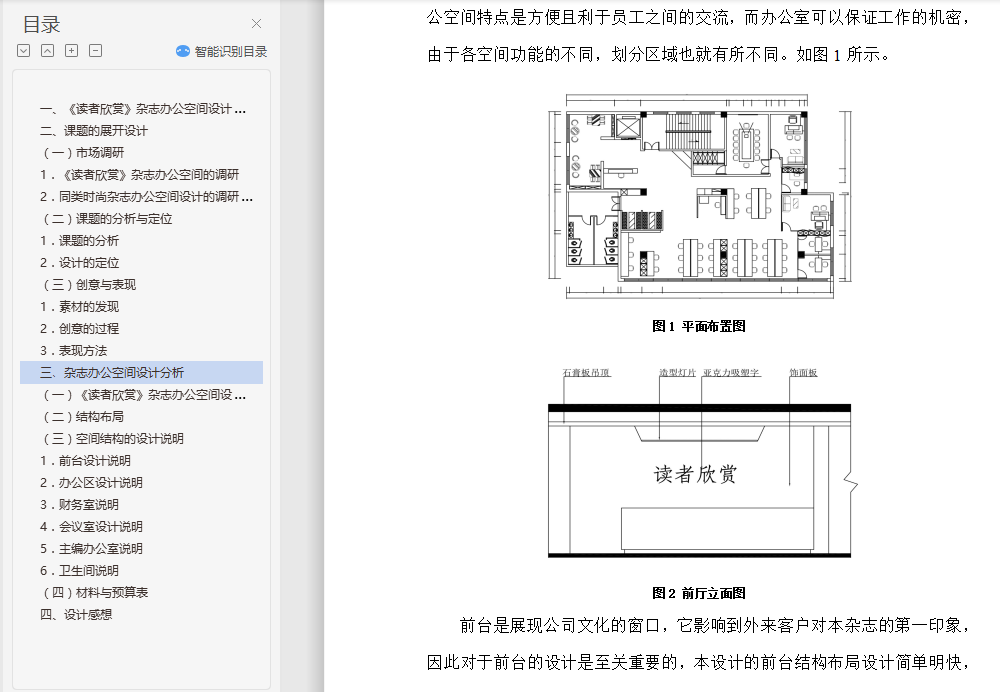Select the floor plan figure image

click(700, 196)
